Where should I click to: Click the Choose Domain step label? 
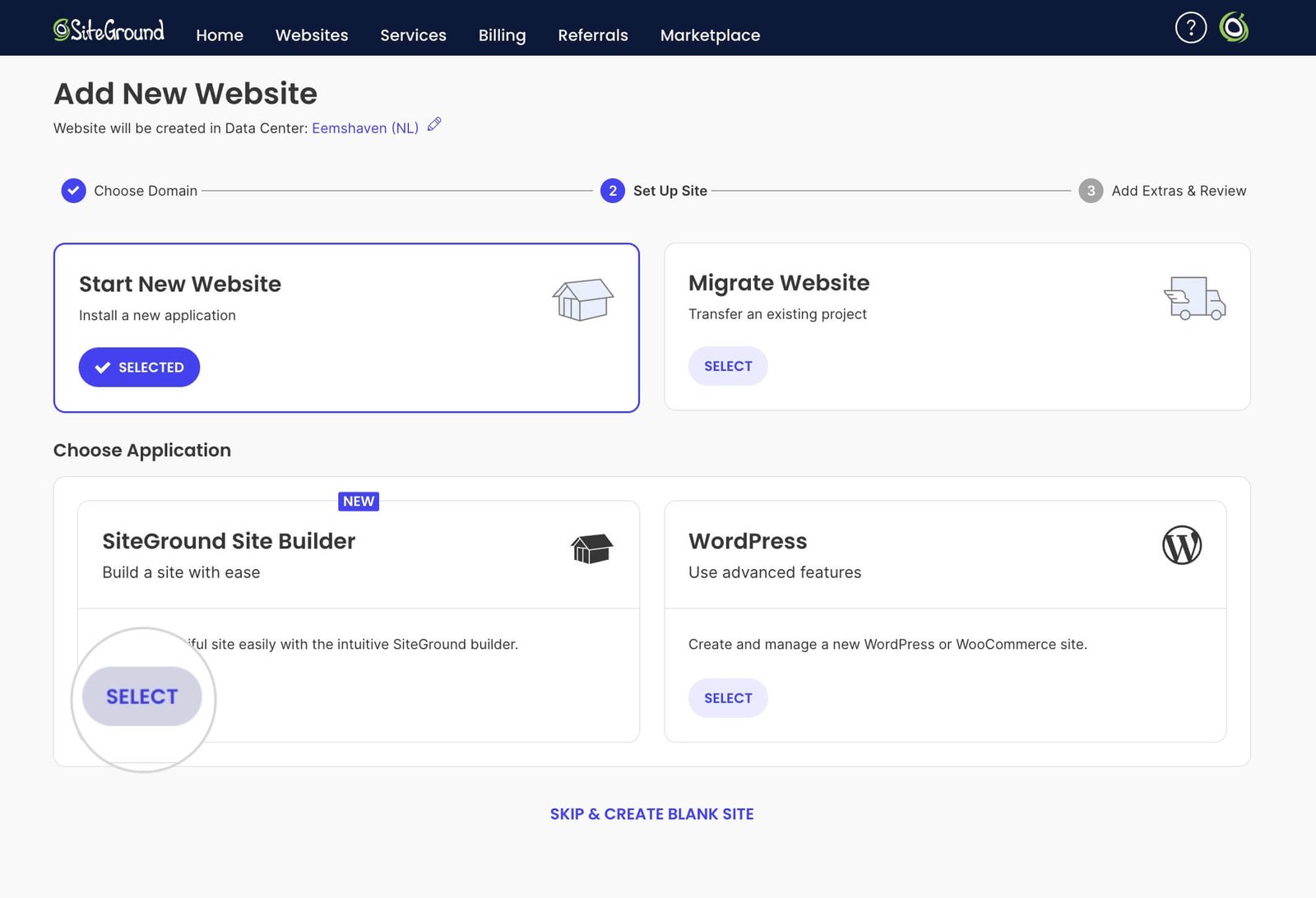[x=146, y=191]
